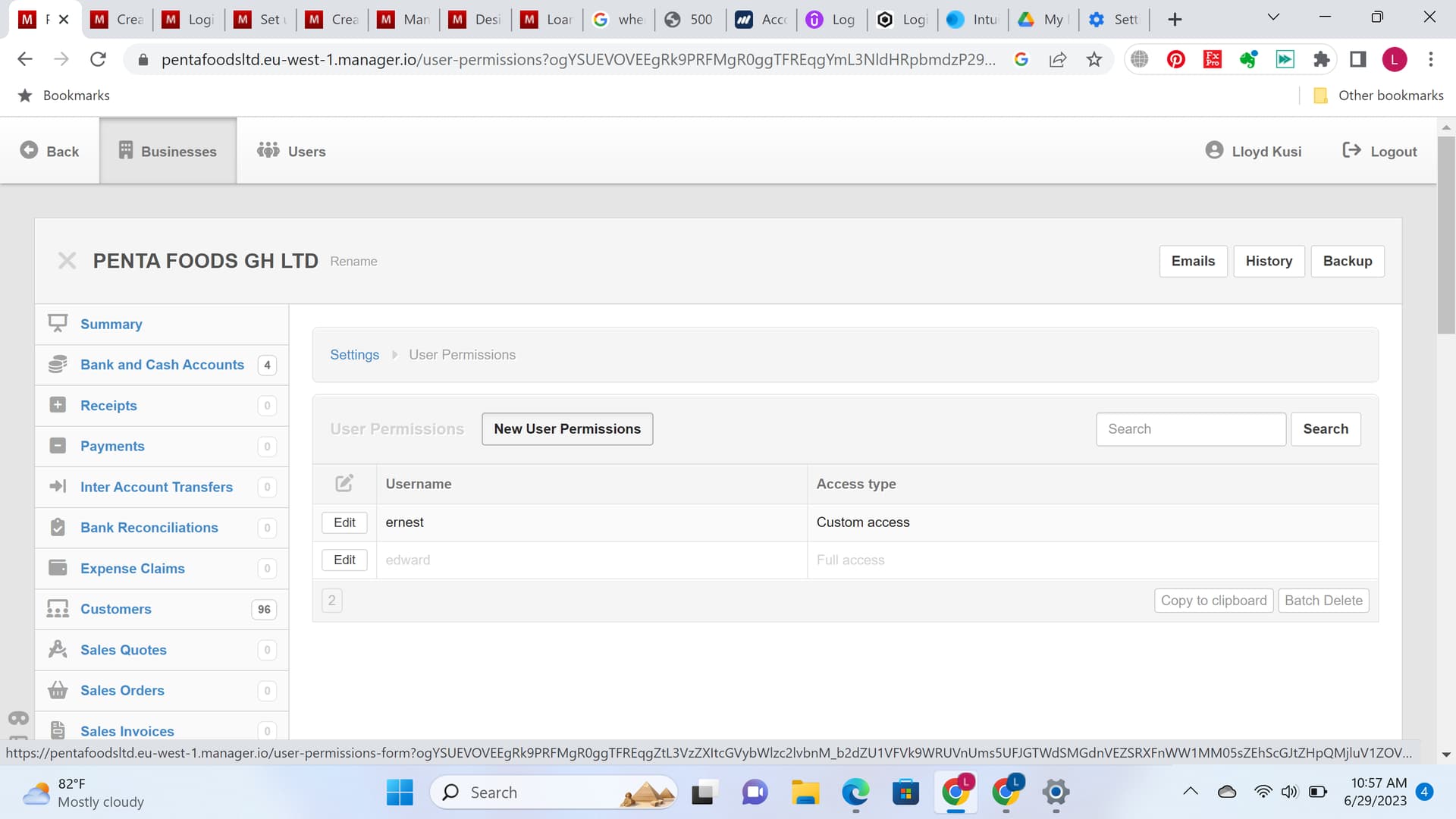Click the Sales Orders basket icon
The width and height of the screenshot is (1456, 819).
tap(58, 690)
